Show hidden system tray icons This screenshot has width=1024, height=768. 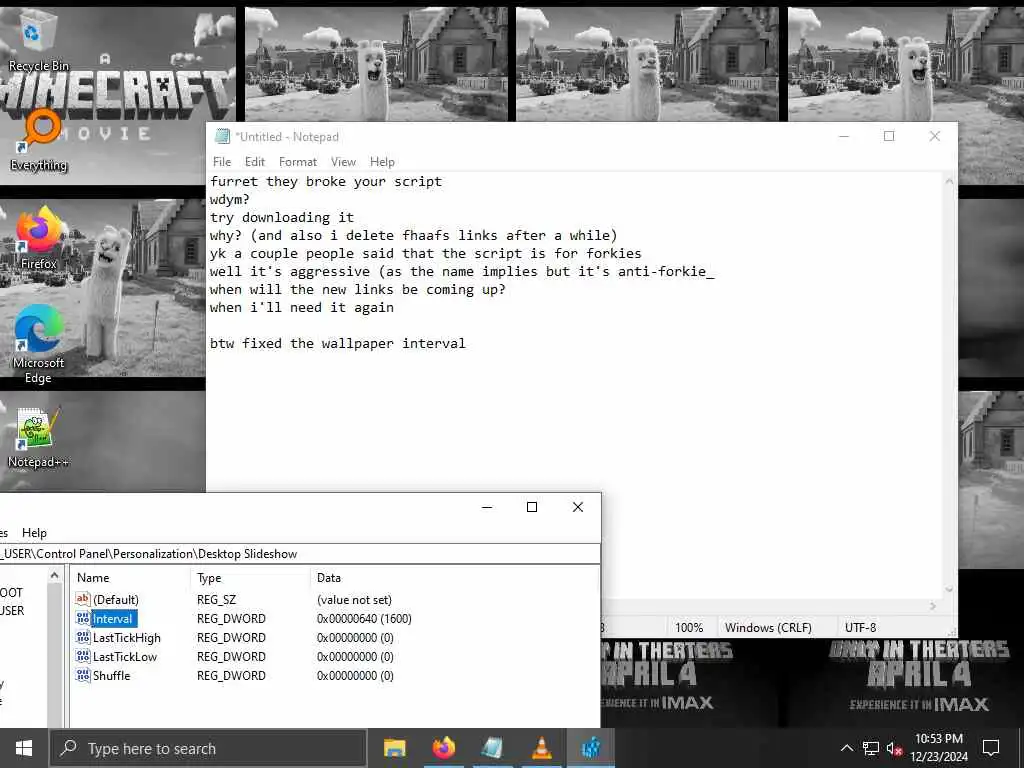tap(846, 748)
